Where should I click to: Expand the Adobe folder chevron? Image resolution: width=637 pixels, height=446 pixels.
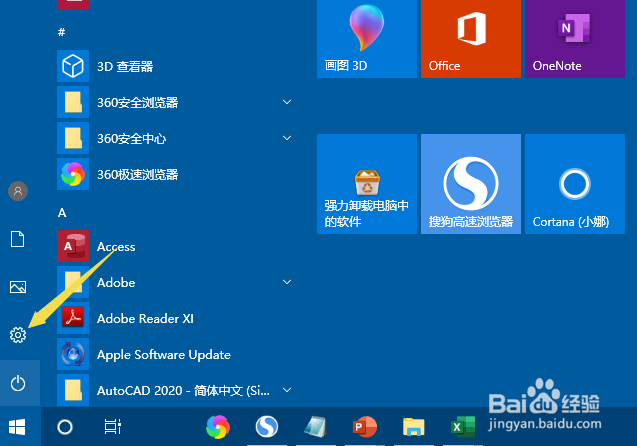[x=287, y=282]
